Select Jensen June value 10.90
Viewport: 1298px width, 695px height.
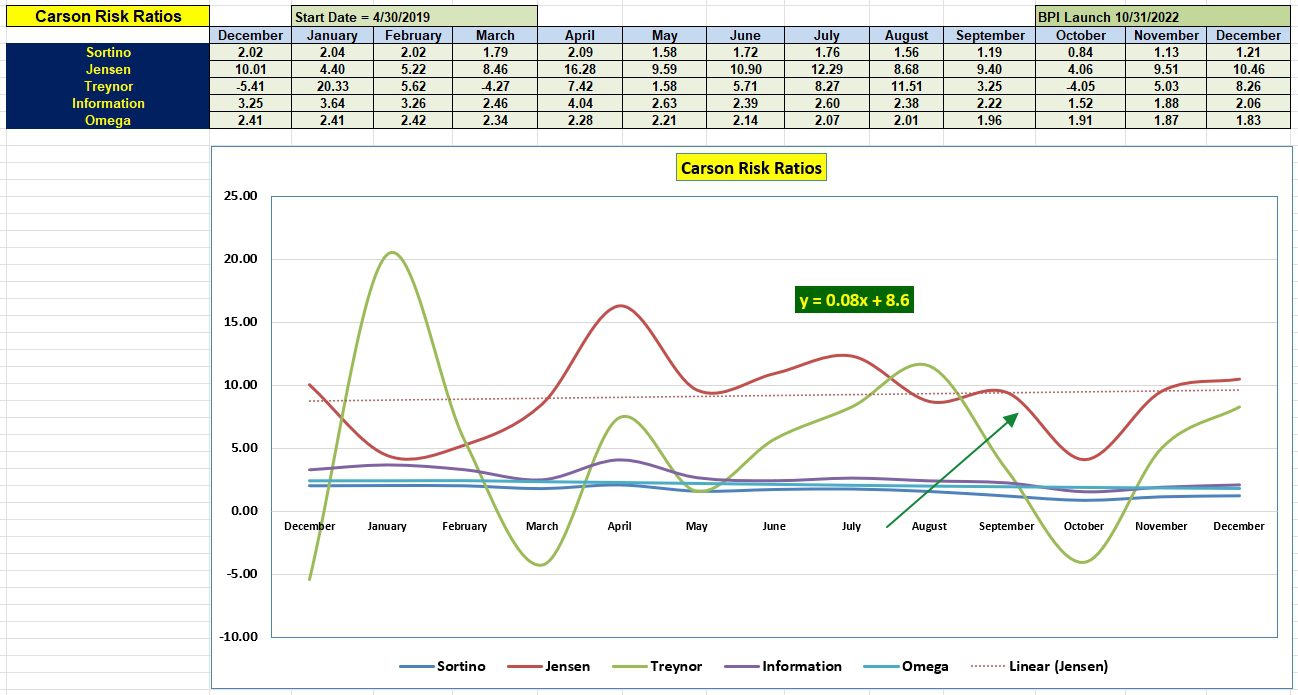743,69
